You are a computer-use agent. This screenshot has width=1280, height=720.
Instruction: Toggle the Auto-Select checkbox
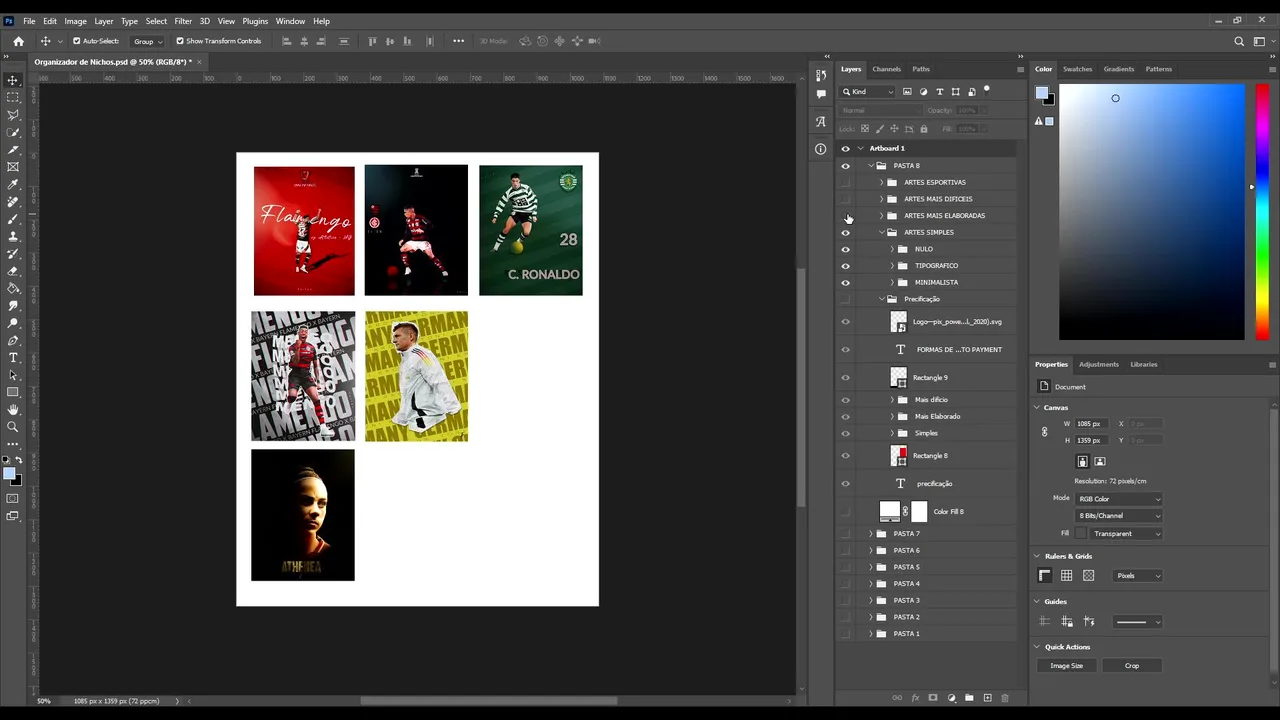pyautogui.click(x=76, y=41)
